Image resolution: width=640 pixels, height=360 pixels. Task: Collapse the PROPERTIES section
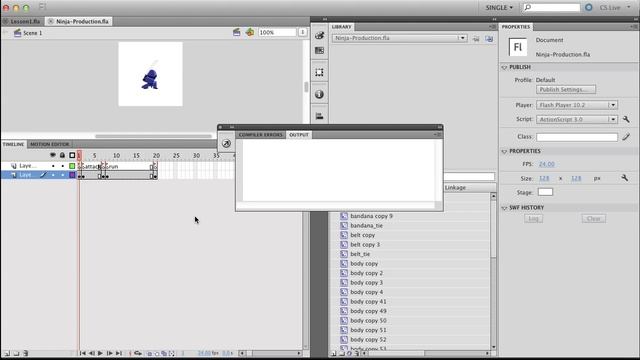[504, 151]
